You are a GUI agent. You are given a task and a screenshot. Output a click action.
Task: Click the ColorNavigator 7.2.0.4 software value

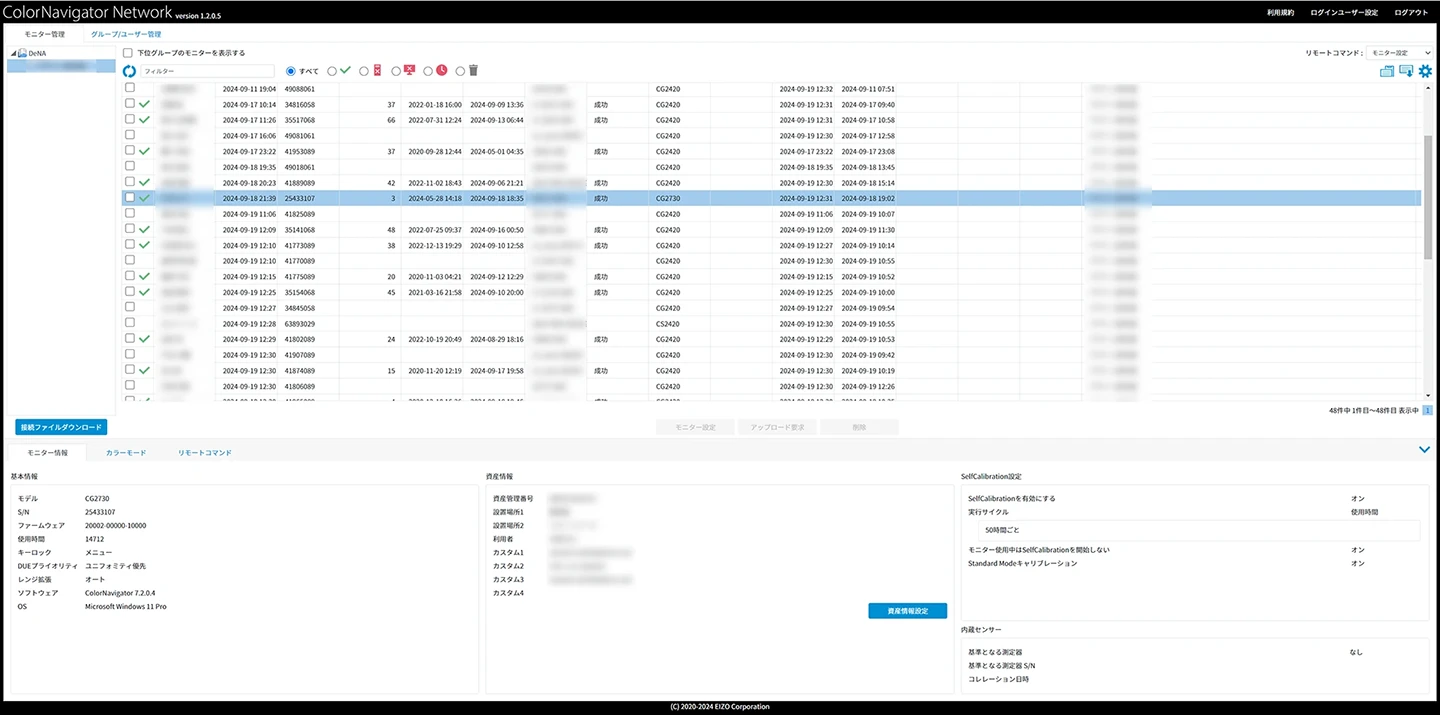pos(120,592)
